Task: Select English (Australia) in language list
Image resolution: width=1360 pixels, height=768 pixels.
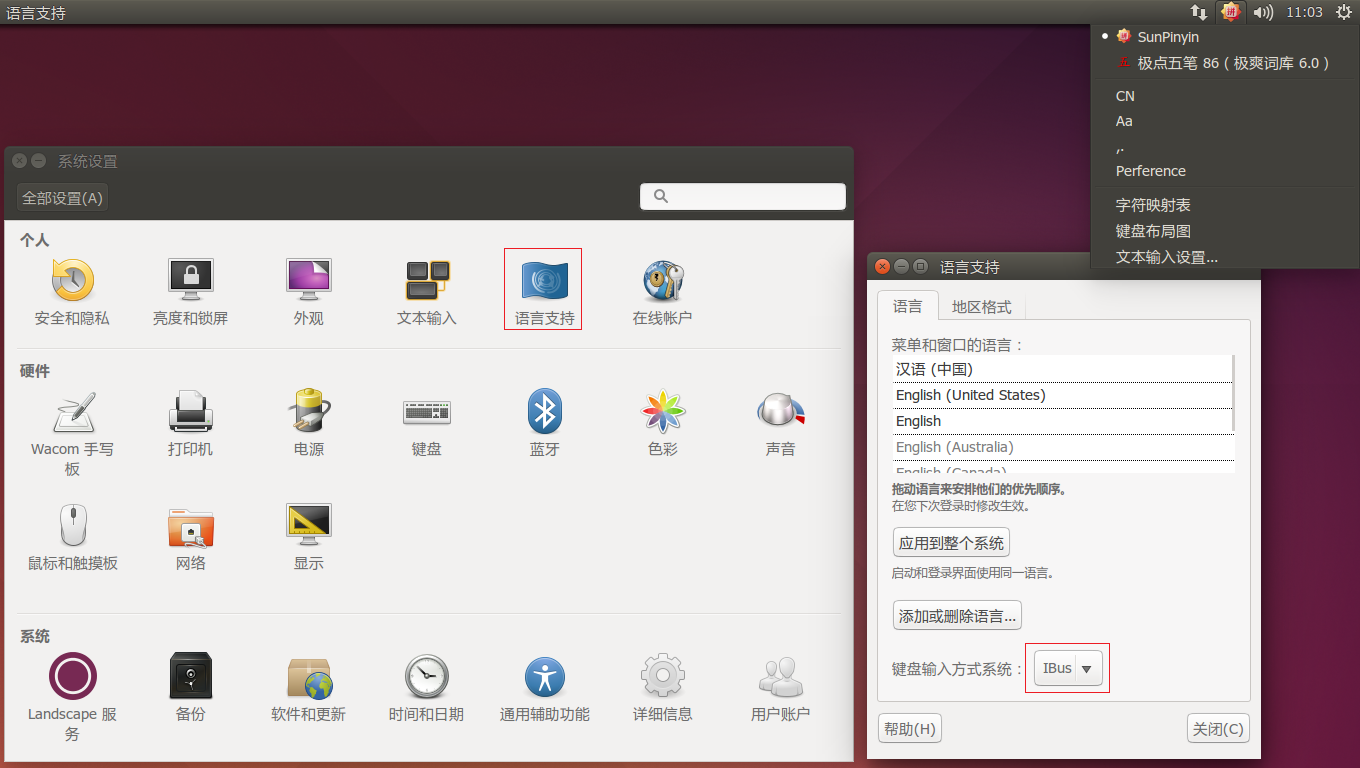Action: tap(1062, 447)
